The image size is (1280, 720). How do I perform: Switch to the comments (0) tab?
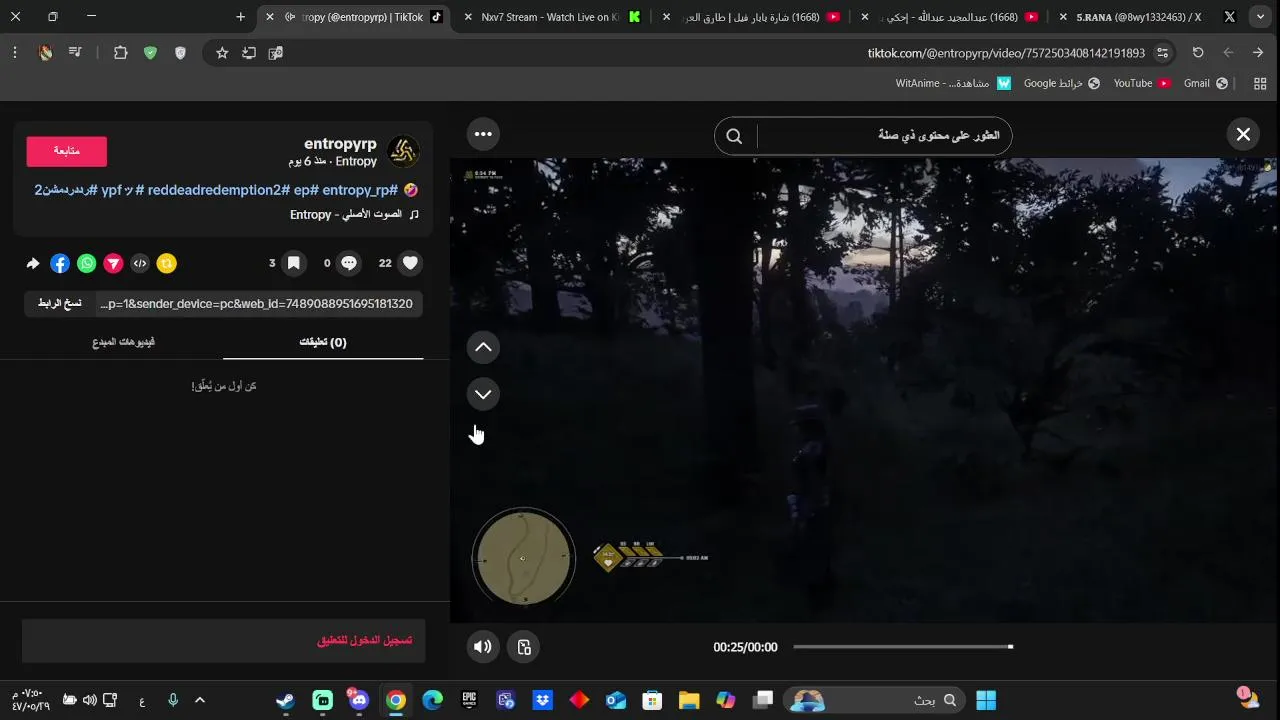[323, 342]
